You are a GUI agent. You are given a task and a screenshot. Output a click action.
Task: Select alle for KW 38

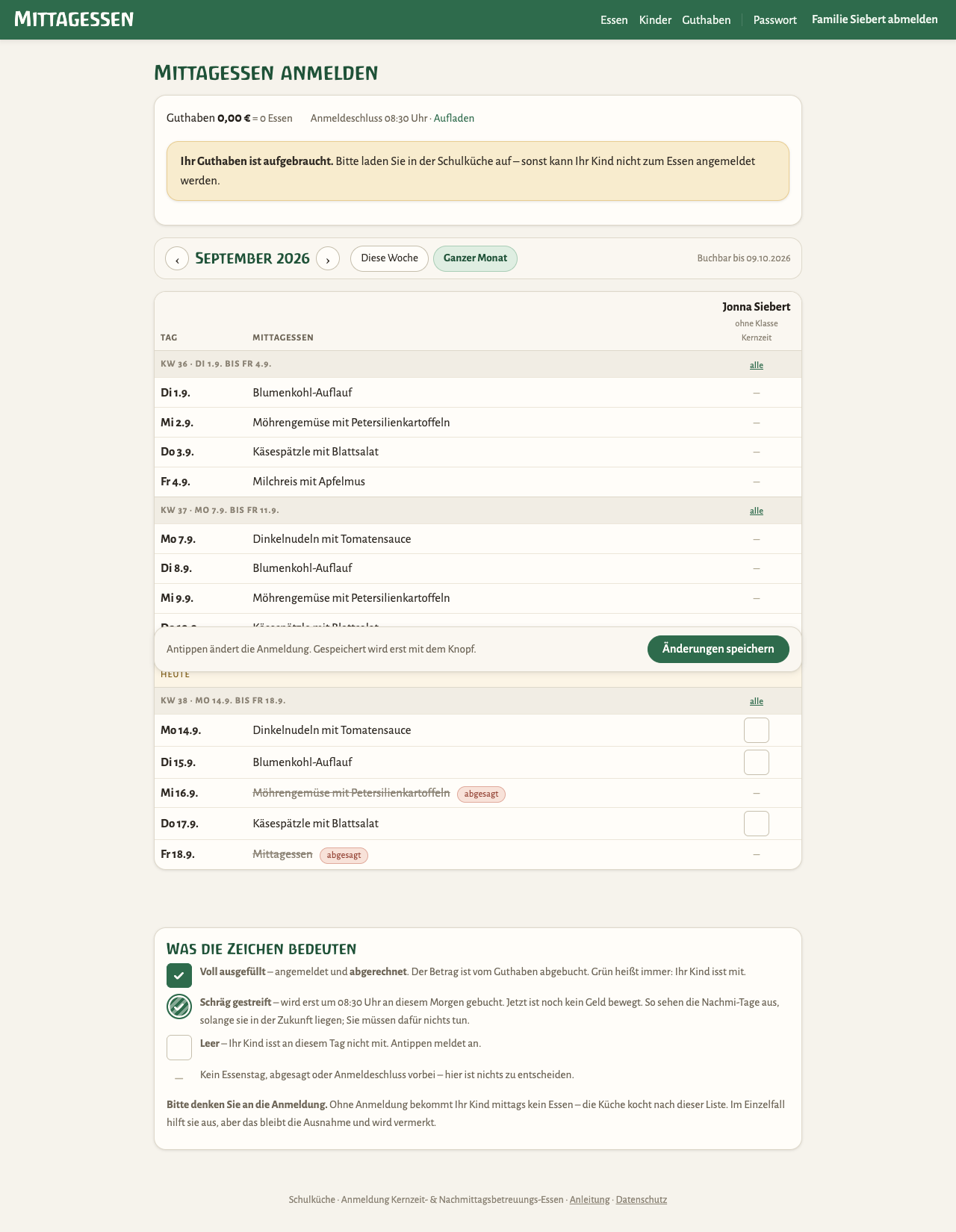tap(757, 701)
